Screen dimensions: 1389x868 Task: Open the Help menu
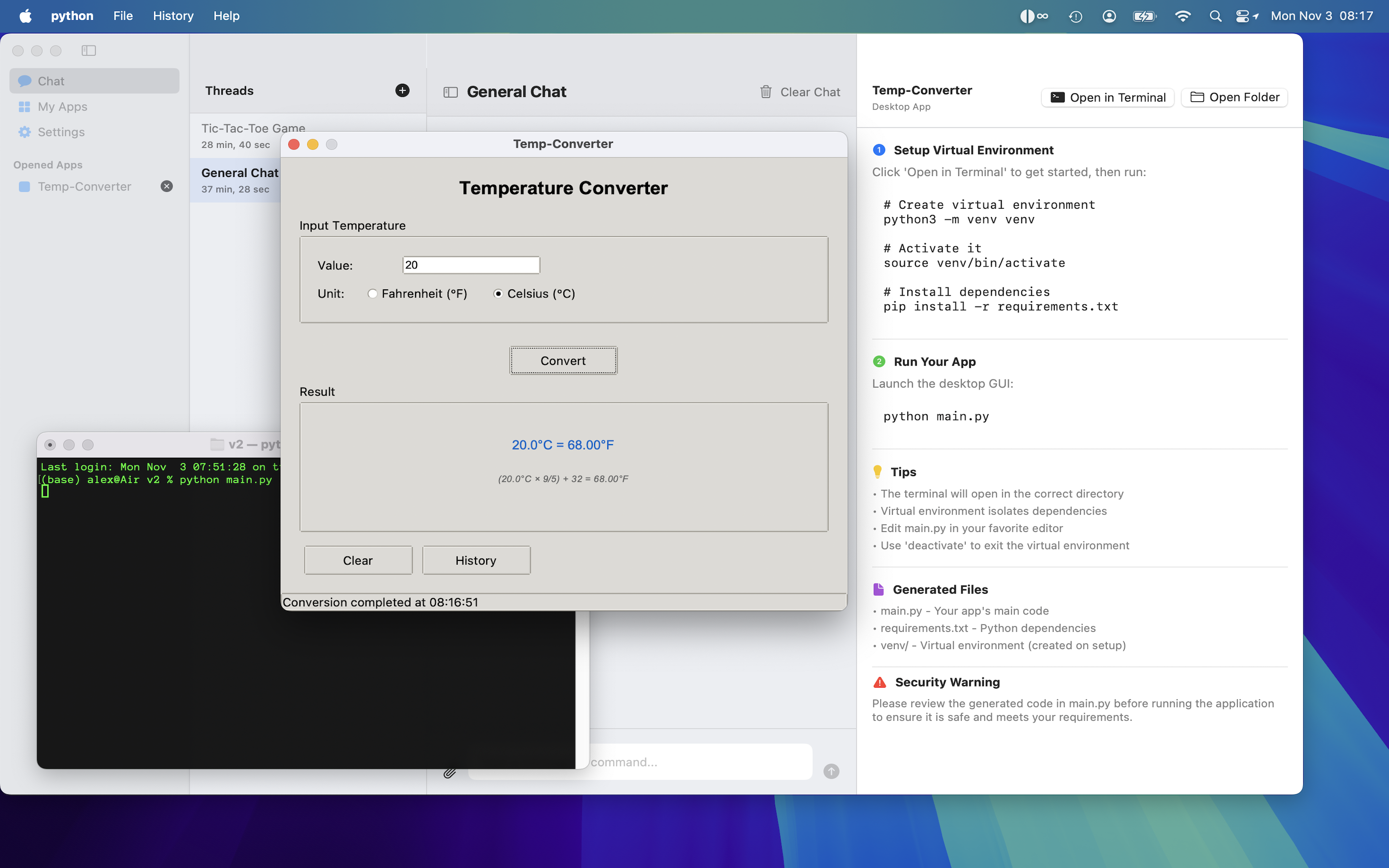226,16
